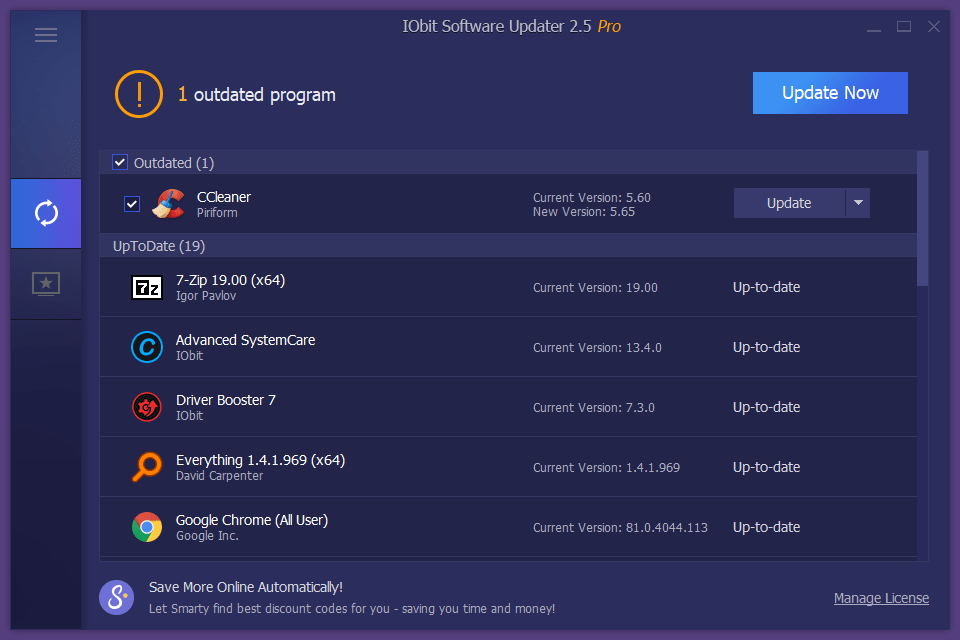
Task: Uncheck the Outdated (1) group checkbox
Action: tap(120, 162)
